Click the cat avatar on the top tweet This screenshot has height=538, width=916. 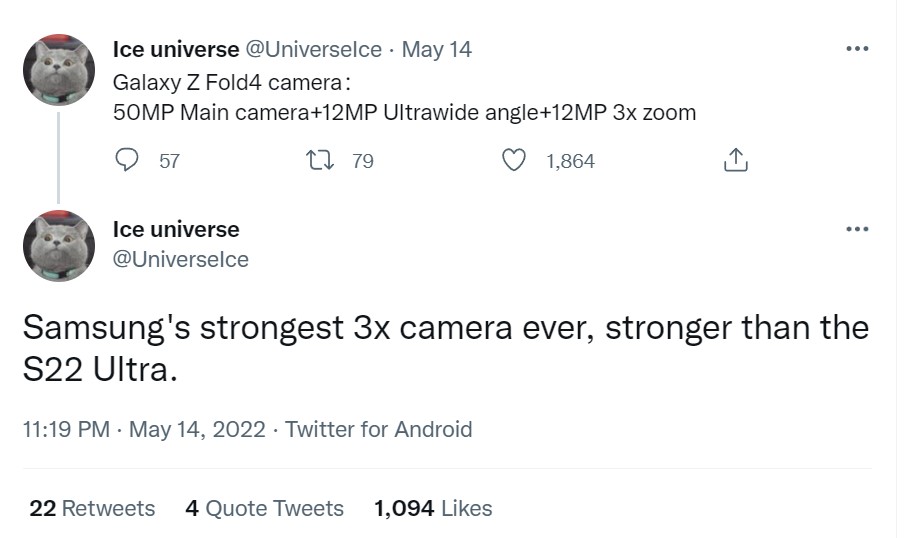59,70
